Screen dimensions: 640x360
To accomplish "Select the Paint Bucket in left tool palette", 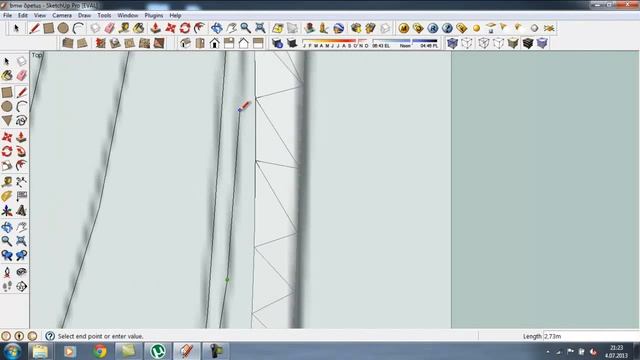I will [x=7, y=75].
